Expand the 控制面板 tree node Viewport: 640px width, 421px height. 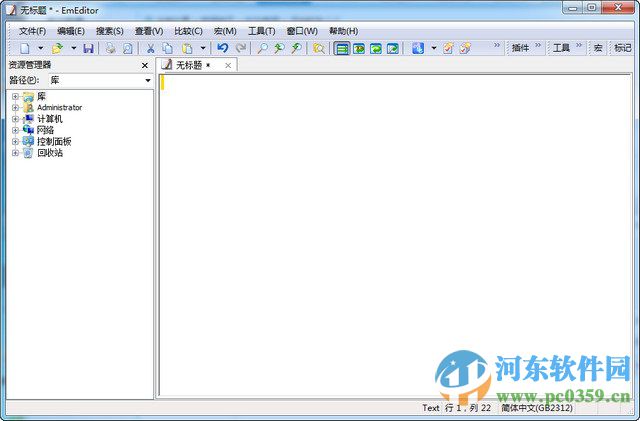(15, 142)
